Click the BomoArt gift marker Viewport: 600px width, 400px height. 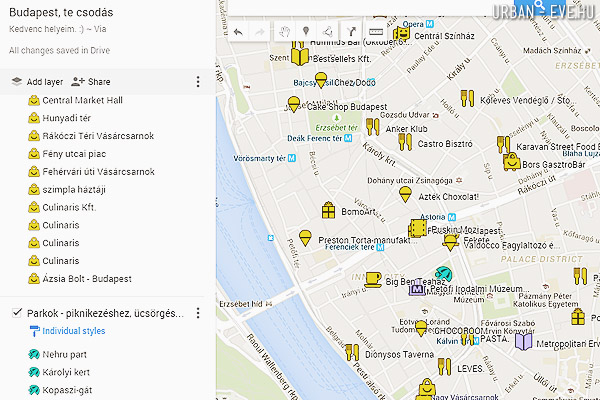pos(328,210)
